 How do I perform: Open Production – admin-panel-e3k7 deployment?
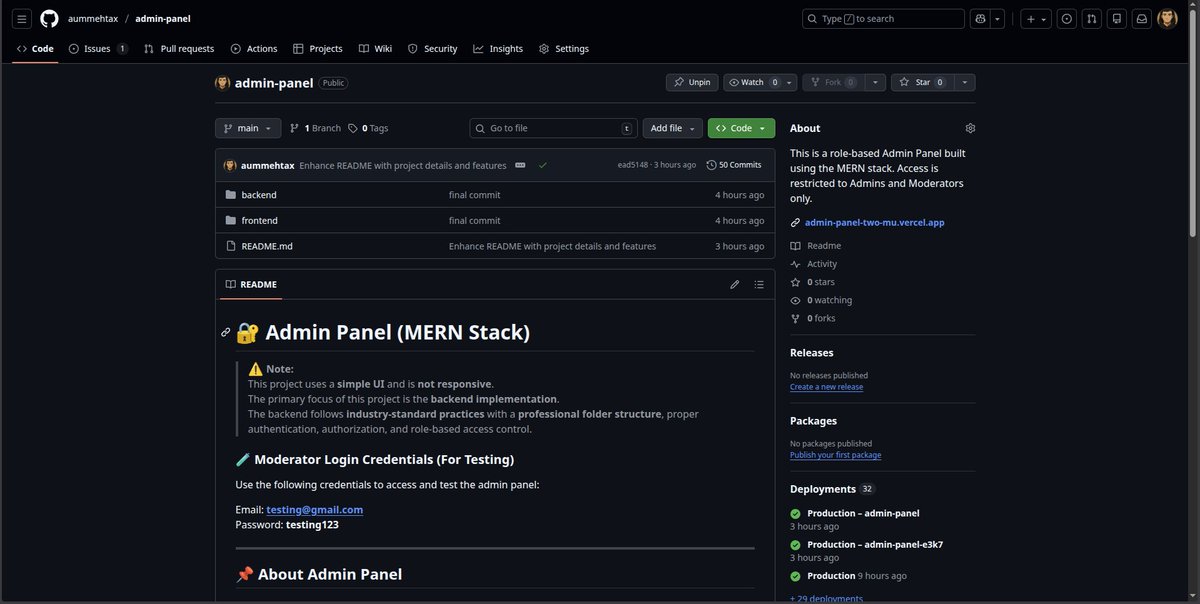point(875,545)
